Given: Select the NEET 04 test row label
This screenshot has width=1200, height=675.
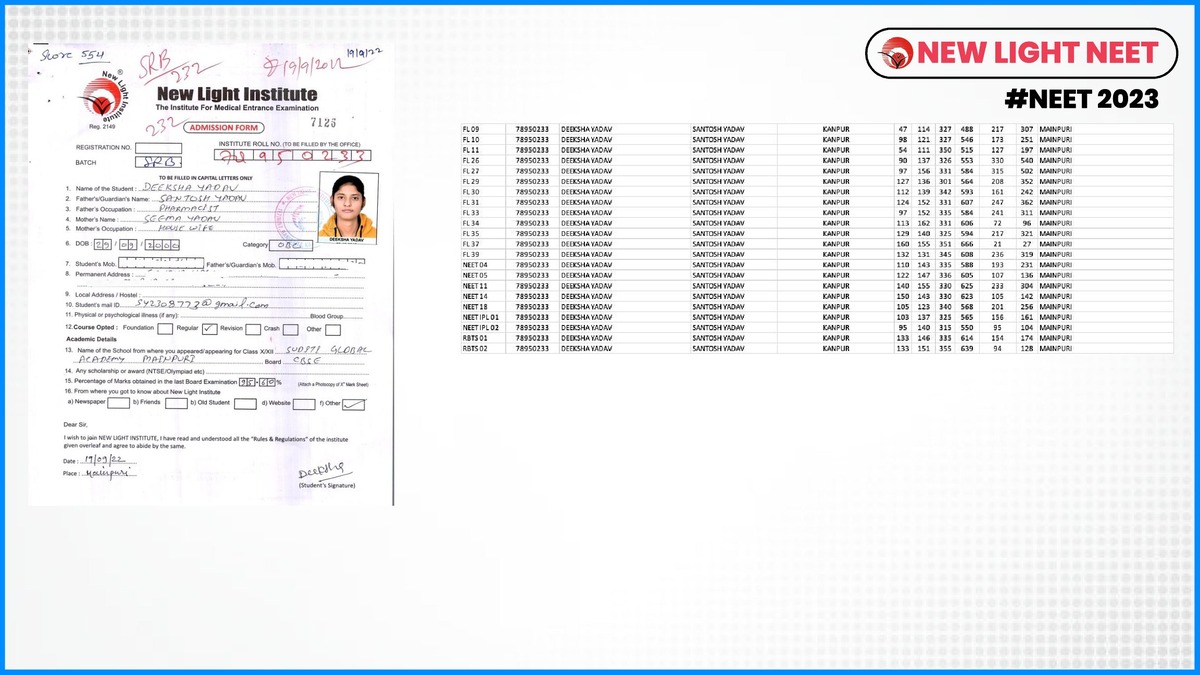Looking at the screenshot, I should 475,264.
